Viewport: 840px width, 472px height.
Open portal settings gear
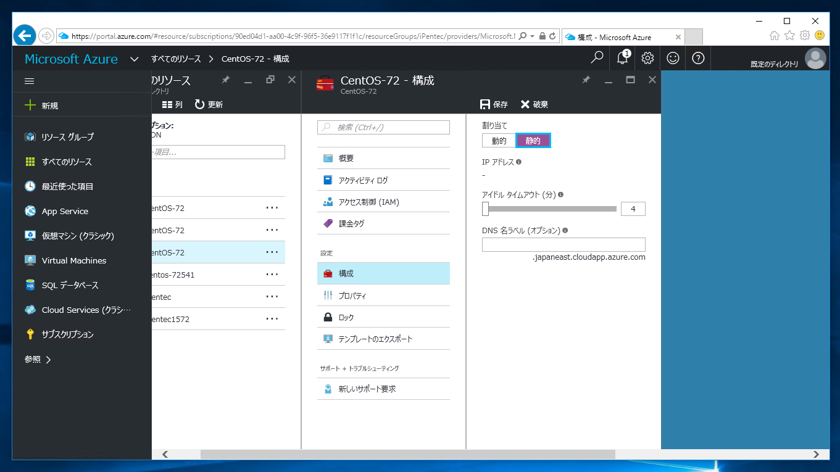coord(648,58)
